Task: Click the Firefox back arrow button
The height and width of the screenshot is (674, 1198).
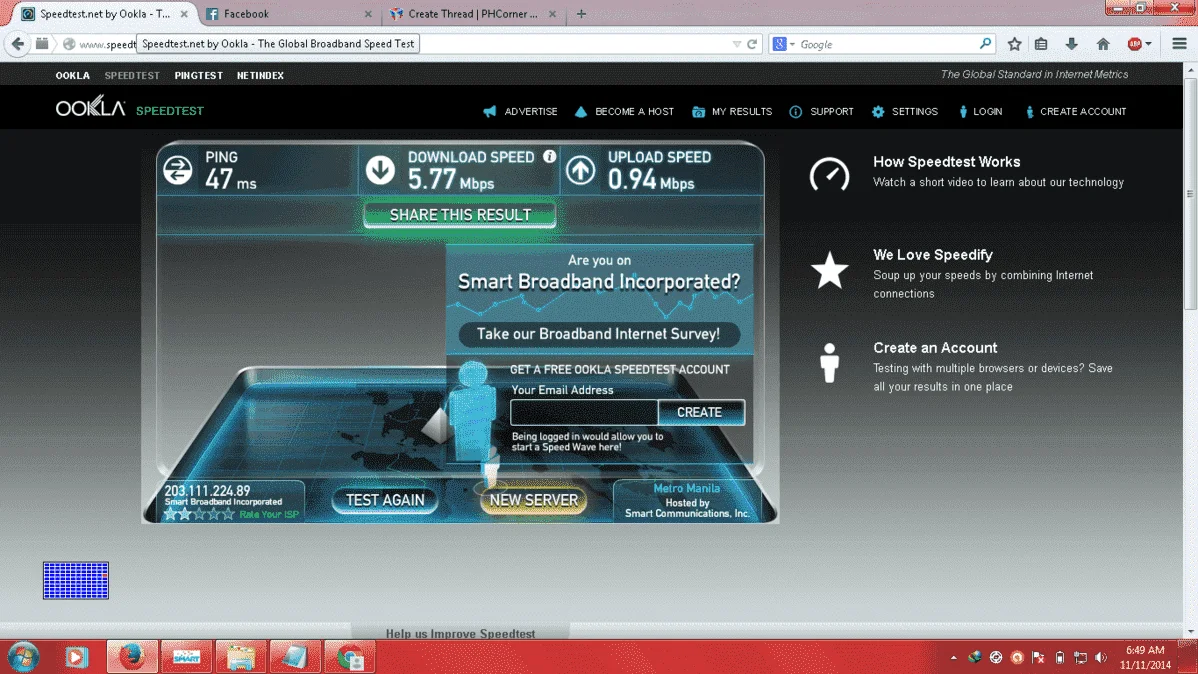Action: point(18,44)
